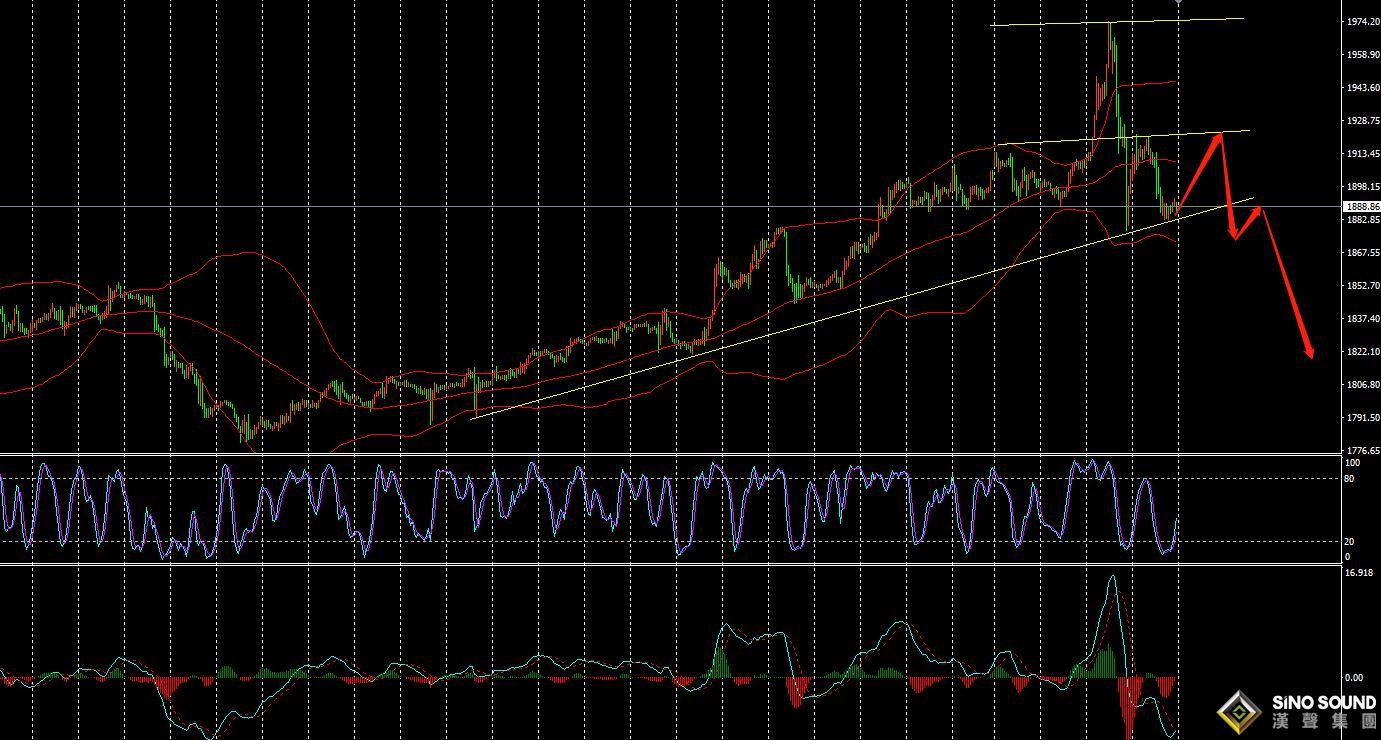The width and height of the screenshot is (1381, 740).
Task: Click the MACD 0.00 zero-level label
Action: coord(1356,677)
